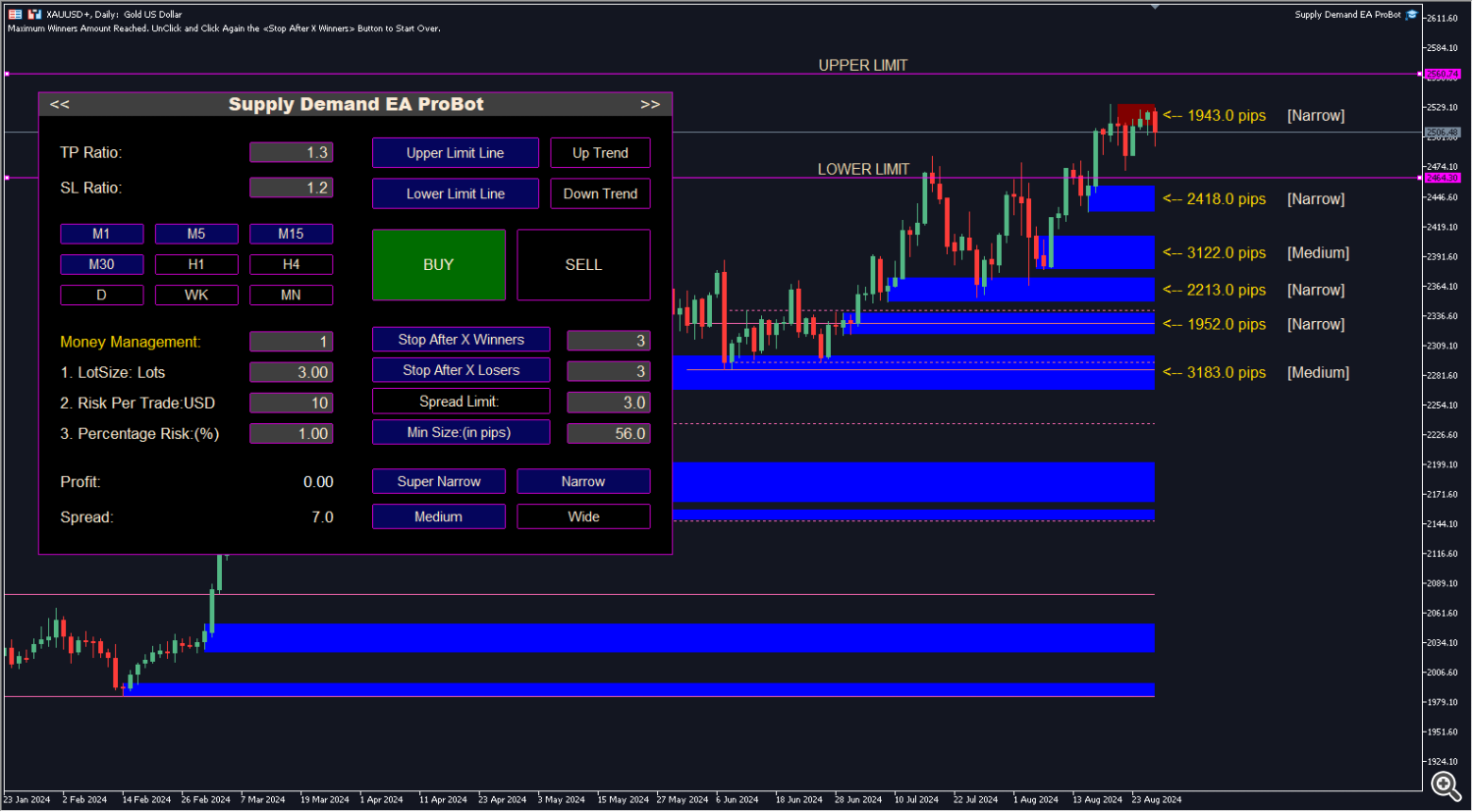
Task: Click the Money Management mode field
Action: (291, 342)
